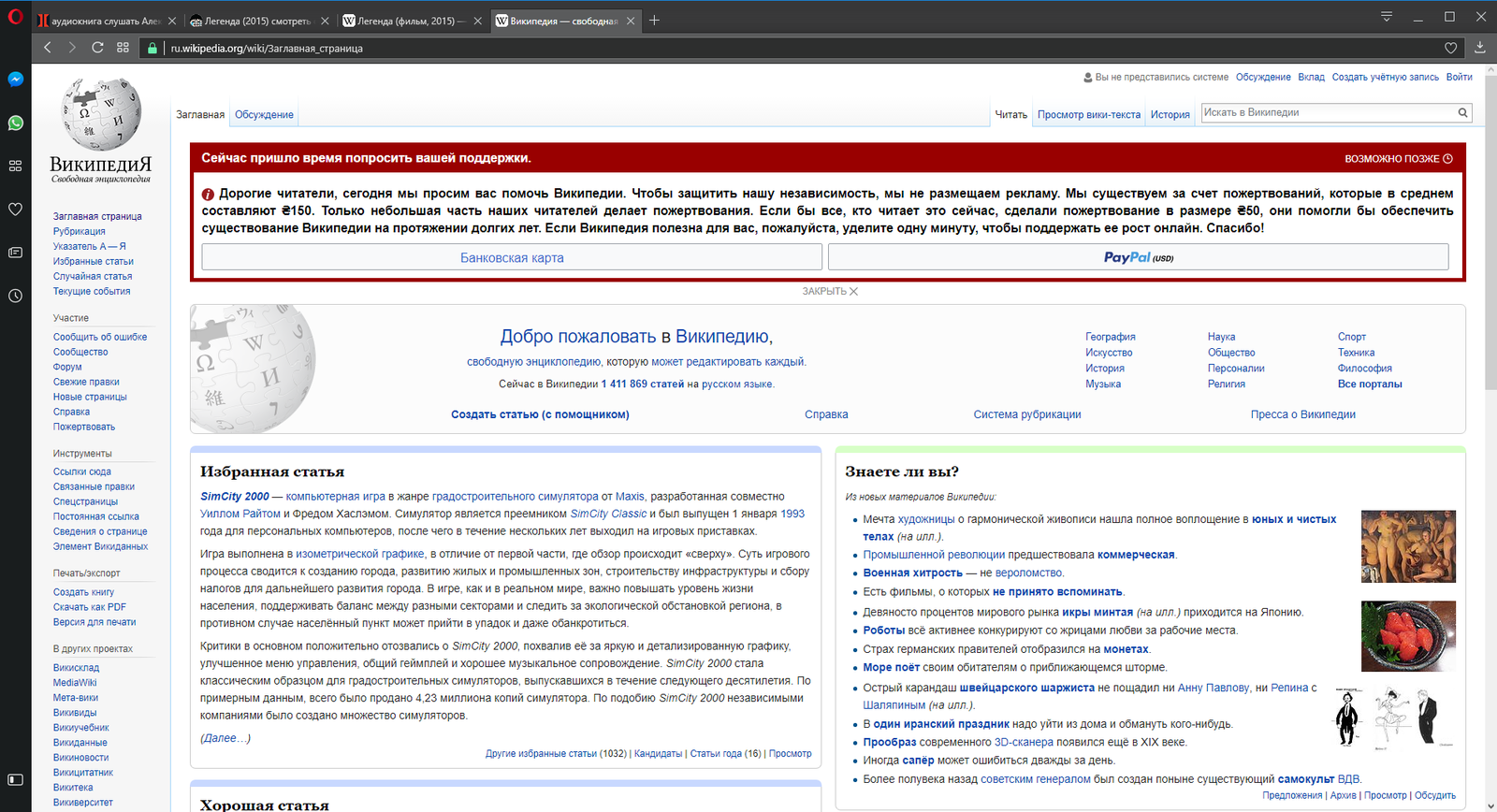The image size is (1497, 812).
Task: Open the Opera main menu logo
Action: point(15,16)
